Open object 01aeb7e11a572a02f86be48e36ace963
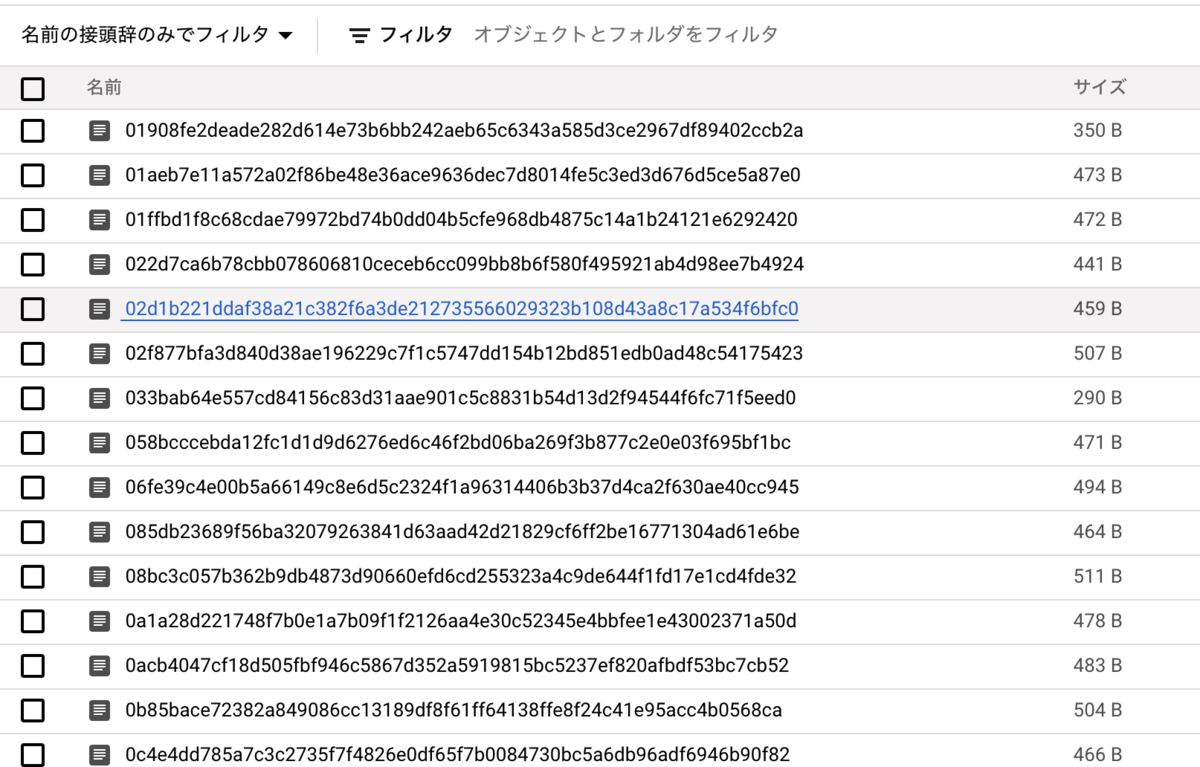This screenshot has height=767, width=1200. pos(463,176)
